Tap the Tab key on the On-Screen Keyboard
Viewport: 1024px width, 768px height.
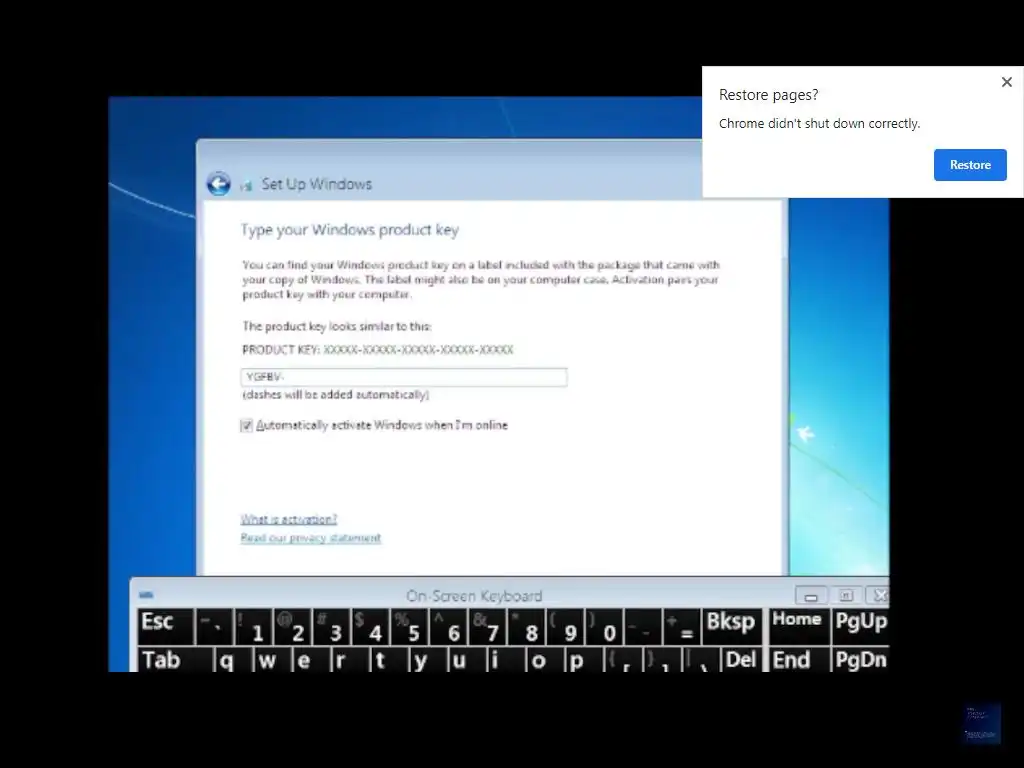(x=175, y=659)
